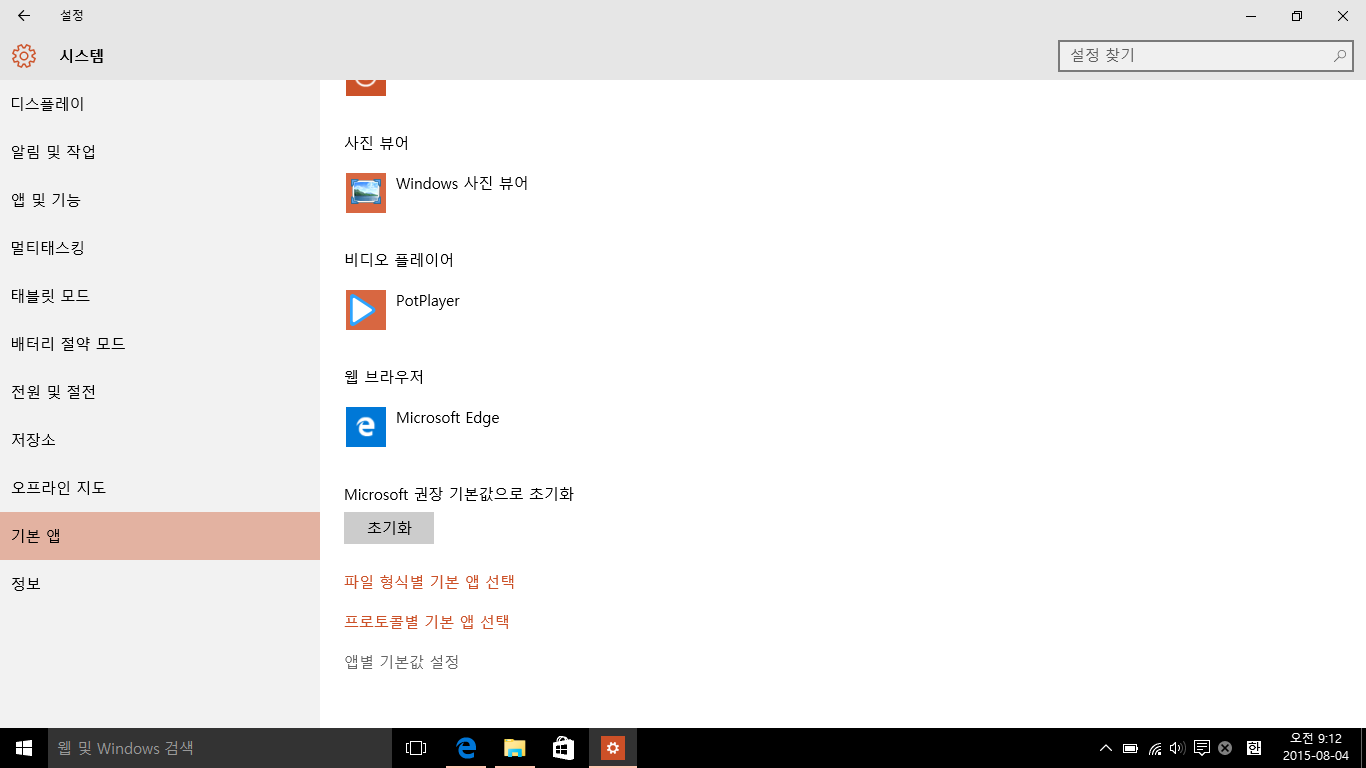Screen dimensions: 1366x768
Task: Go to 앱 및 기능 settings page
Action: [x=46, y=200]
